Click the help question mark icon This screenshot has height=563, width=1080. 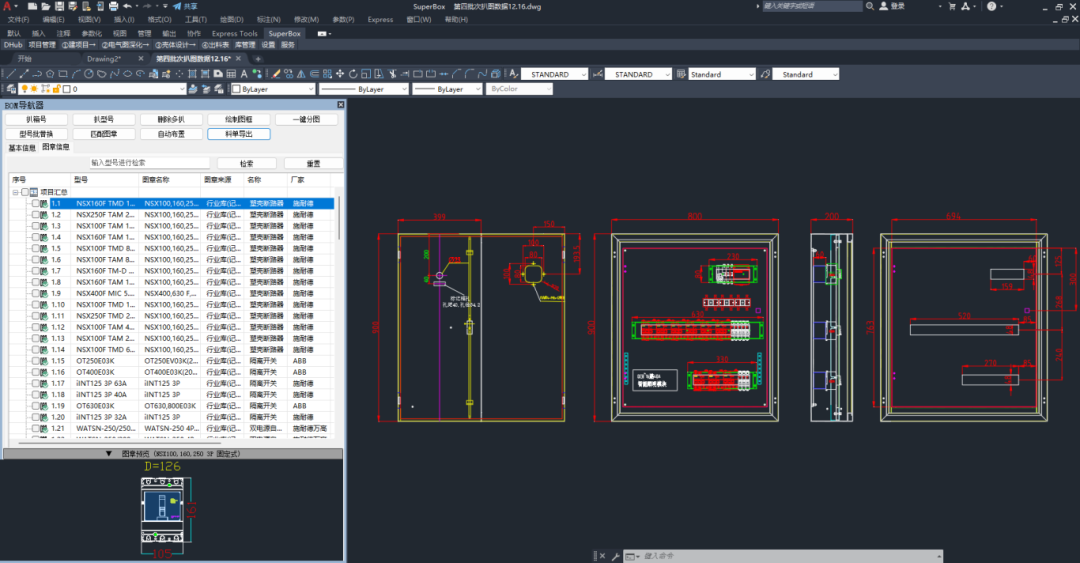[991, 6]
